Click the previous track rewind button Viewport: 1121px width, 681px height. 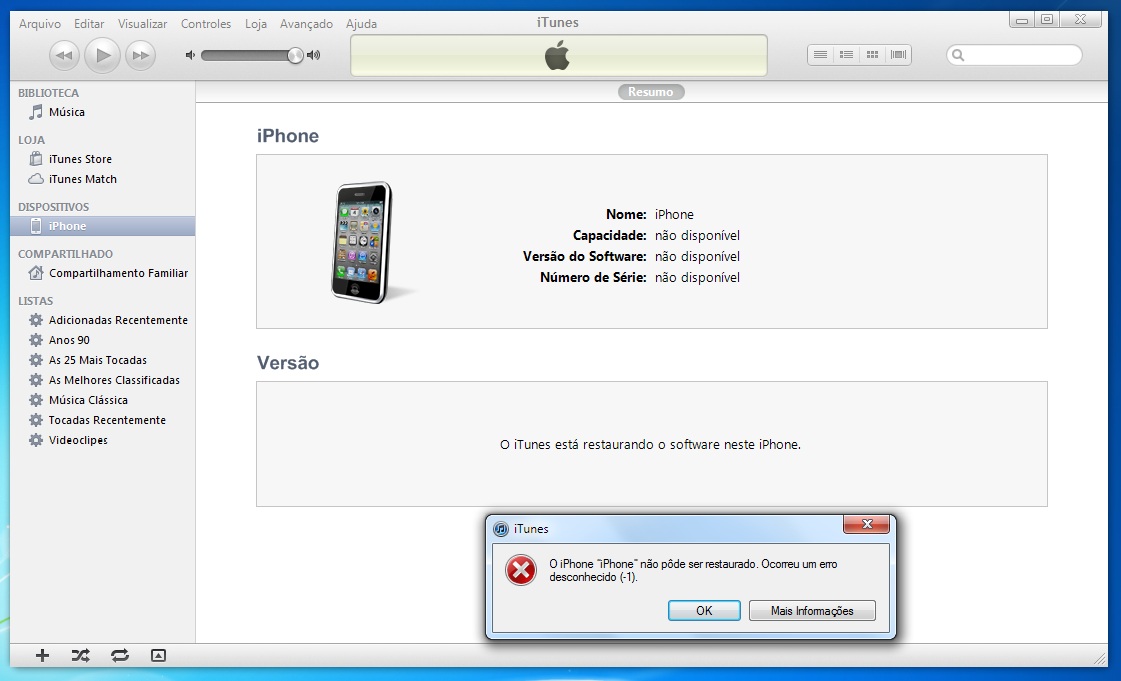64,55
